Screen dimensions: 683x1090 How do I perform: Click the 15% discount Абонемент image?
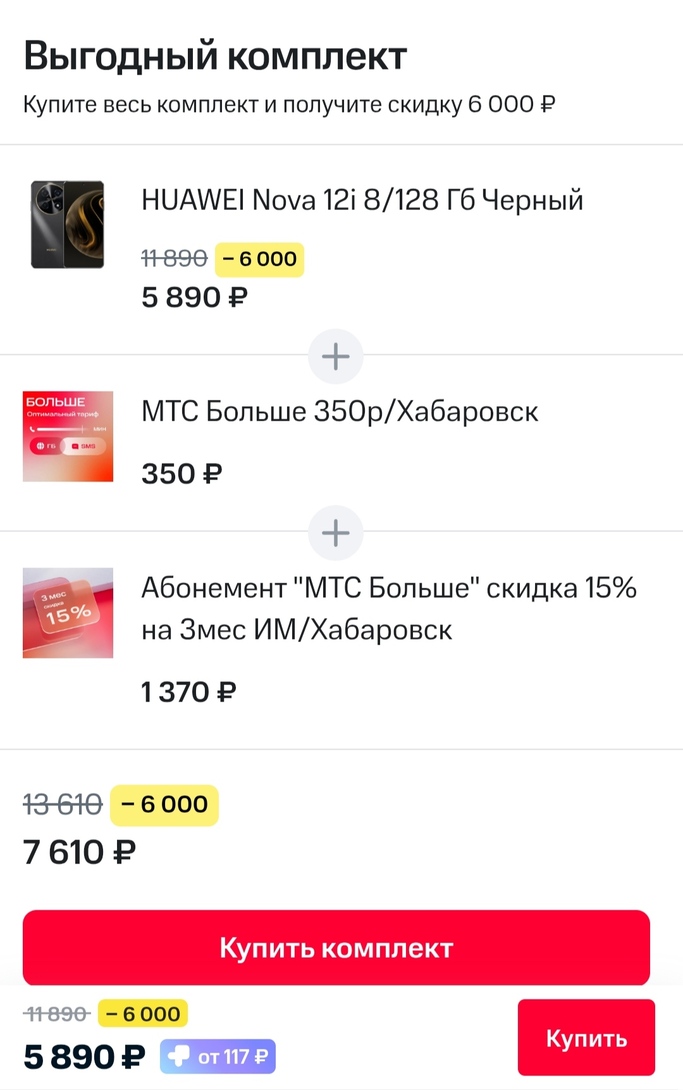(68, 613)
